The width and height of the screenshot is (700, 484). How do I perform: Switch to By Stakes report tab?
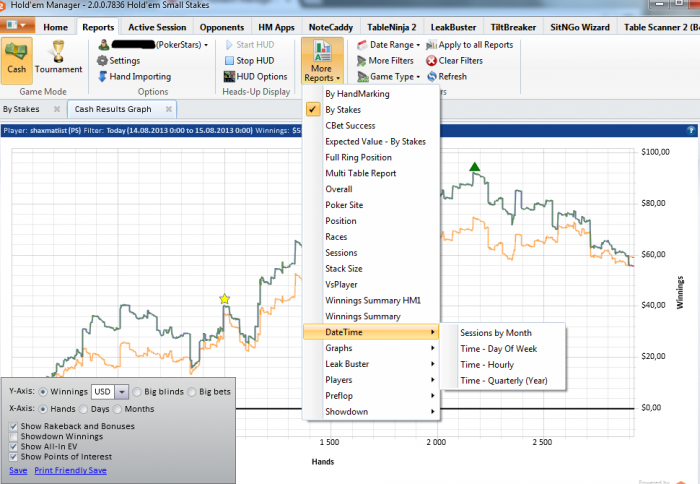(21, 109)
